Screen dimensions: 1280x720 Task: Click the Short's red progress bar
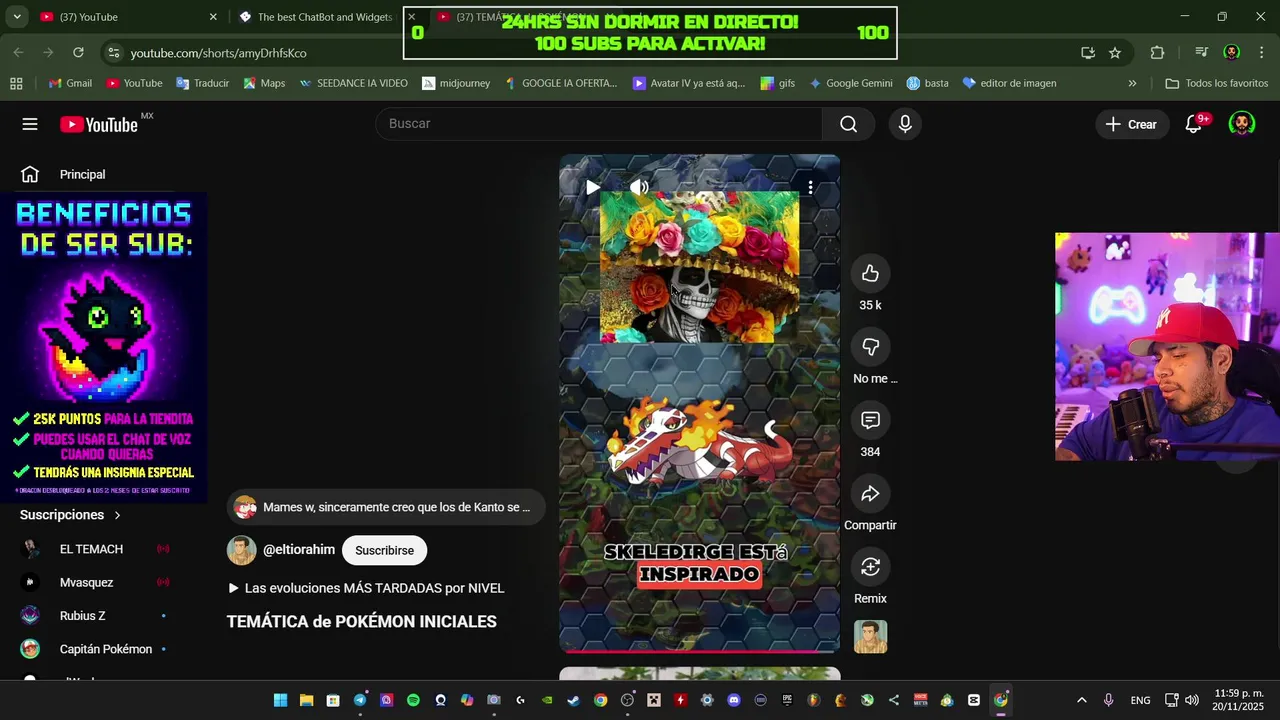coord(699,651)
